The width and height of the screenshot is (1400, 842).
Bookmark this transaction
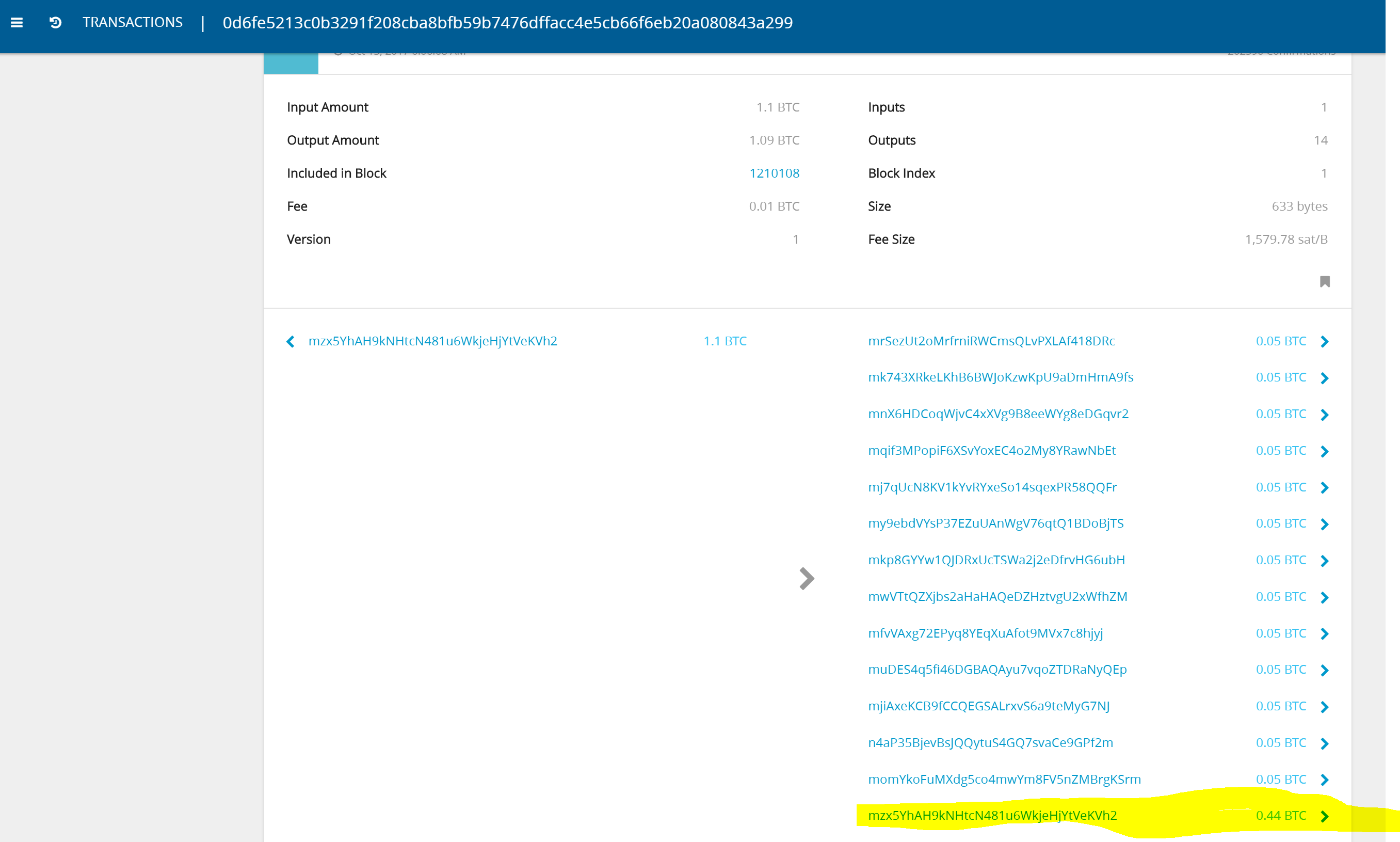(x=1325, y=281)
